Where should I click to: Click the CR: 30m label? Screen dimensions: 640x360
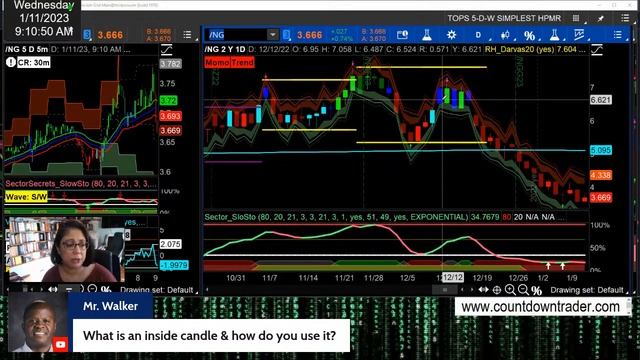point(33,62)
